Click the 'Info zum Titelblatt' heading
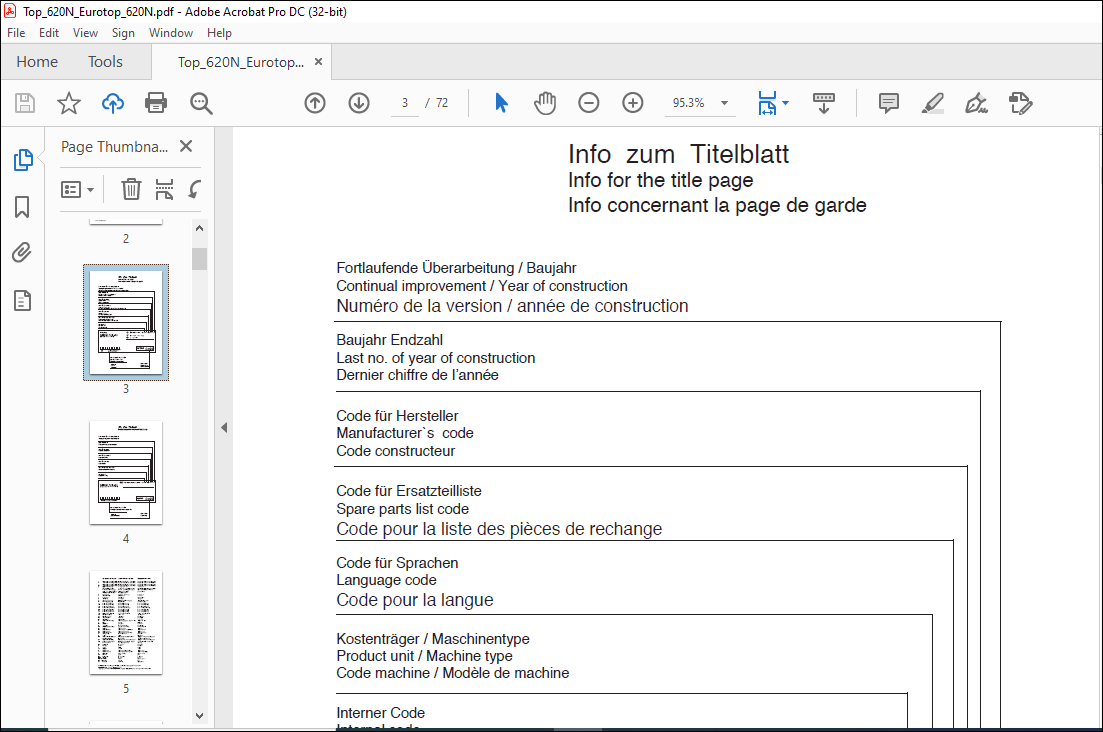Screen dimensions: 1103x732 pyautogui.click(x=679, y=154)
